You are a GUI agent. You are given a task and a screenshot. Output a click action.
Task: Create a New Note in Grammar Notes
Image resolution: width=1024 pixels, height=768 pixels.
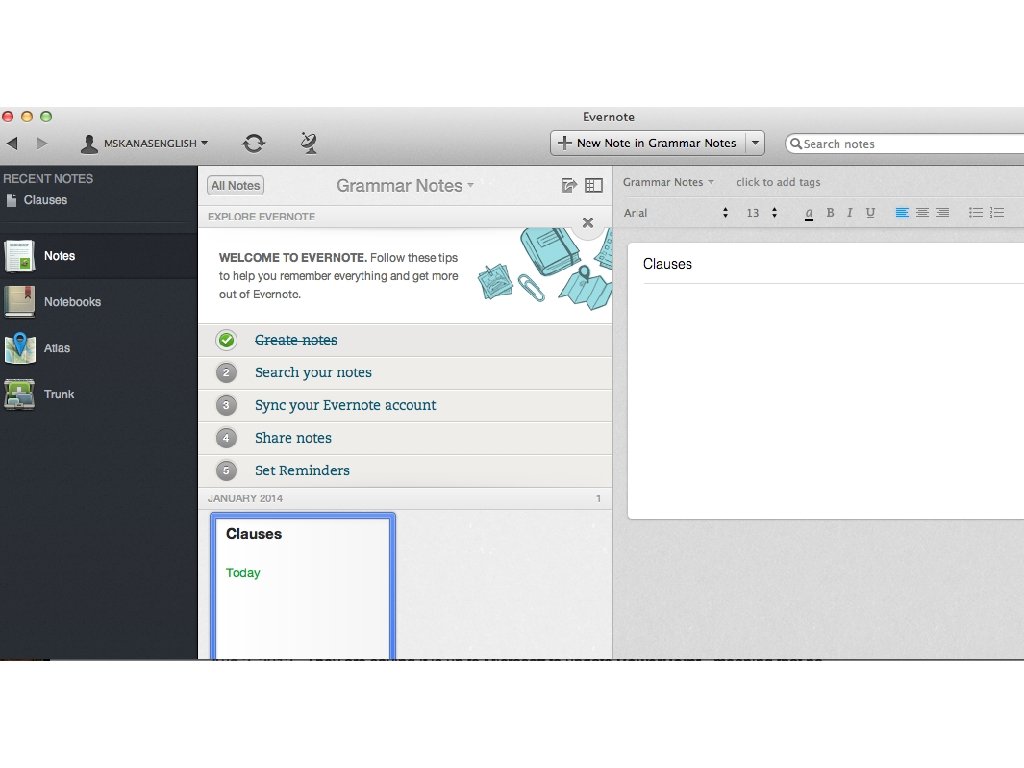(x=648, y=143)
